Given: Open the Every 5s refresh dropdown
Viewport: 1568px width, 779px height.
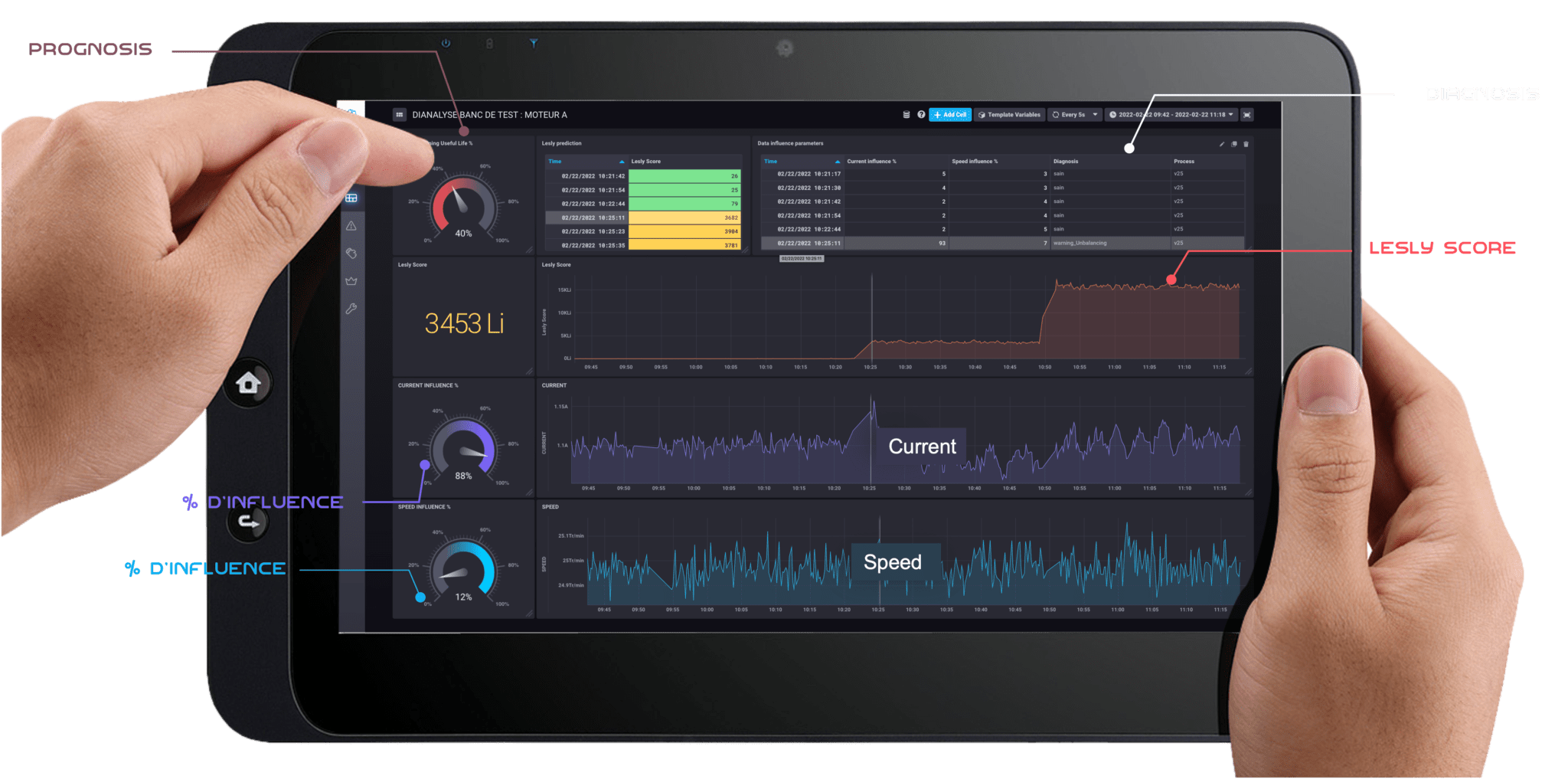Looking at the screenshot, I should [x=1075, y=115].
